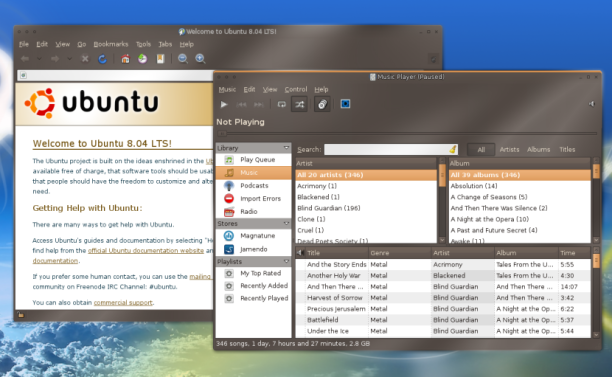Click playing-indicator speaker column header
This screenshot has width=612, height=377.
click(300, 253)
